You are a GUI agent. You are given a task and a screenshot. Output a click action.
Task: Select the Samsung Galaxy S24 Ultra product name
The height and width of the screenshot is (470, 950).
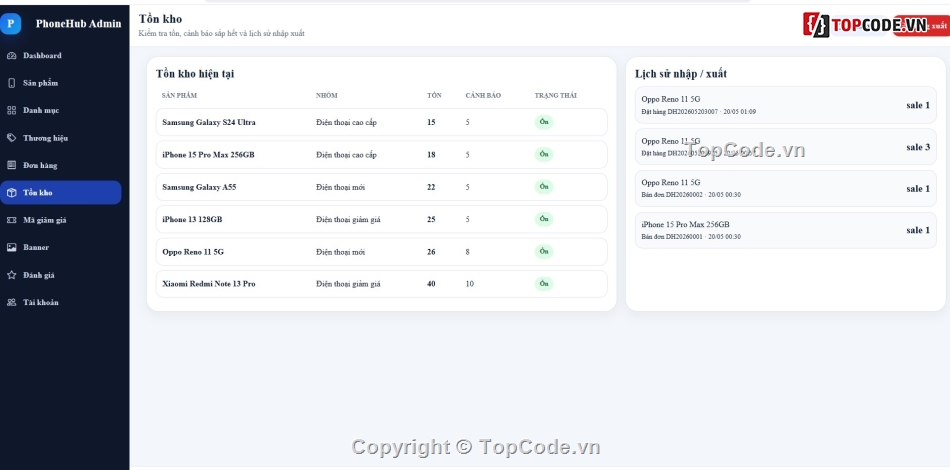coord(209,122)
